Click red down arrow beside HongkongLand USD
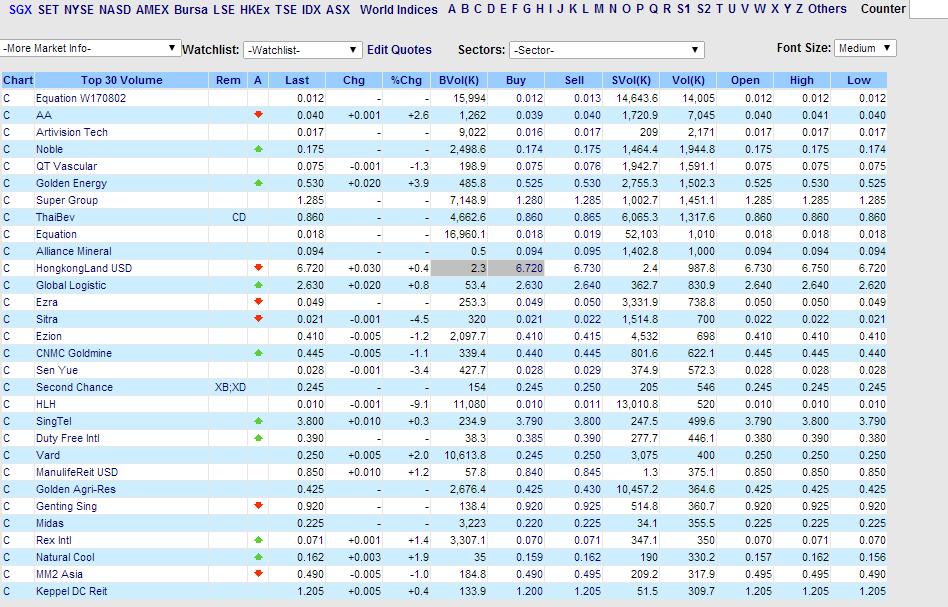Viewport: 948px width, 607px height. click(x=258, y=267)
